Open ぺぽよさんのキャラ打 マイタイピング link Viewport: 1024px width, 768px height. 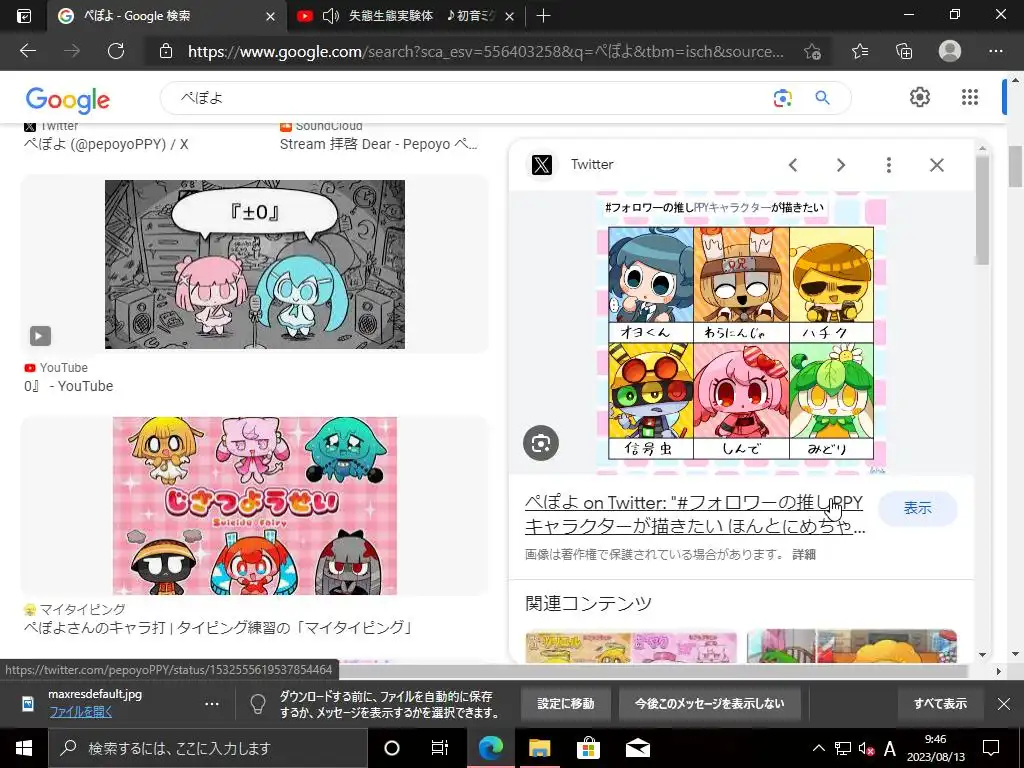219,628
